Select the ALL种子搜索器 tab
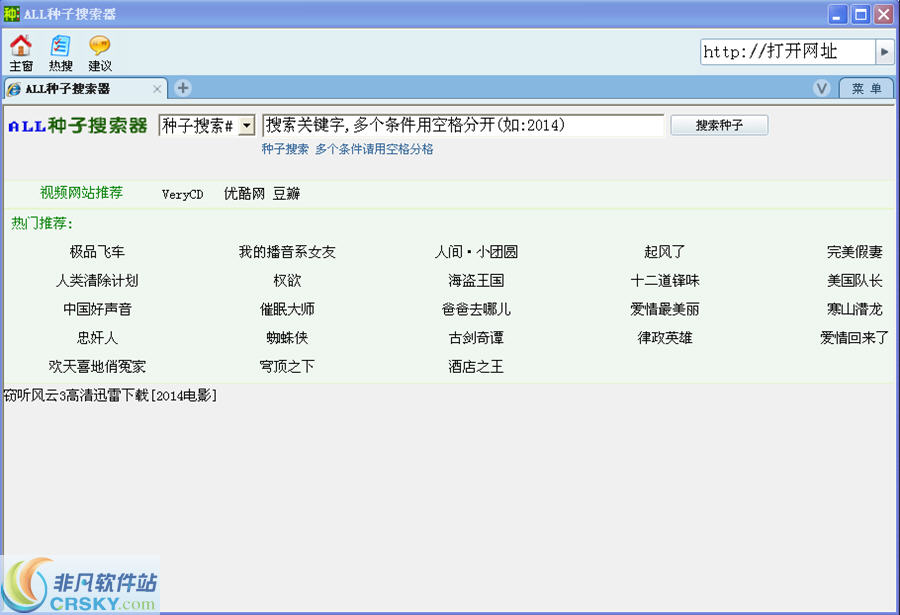 click(x=85, y=88)
